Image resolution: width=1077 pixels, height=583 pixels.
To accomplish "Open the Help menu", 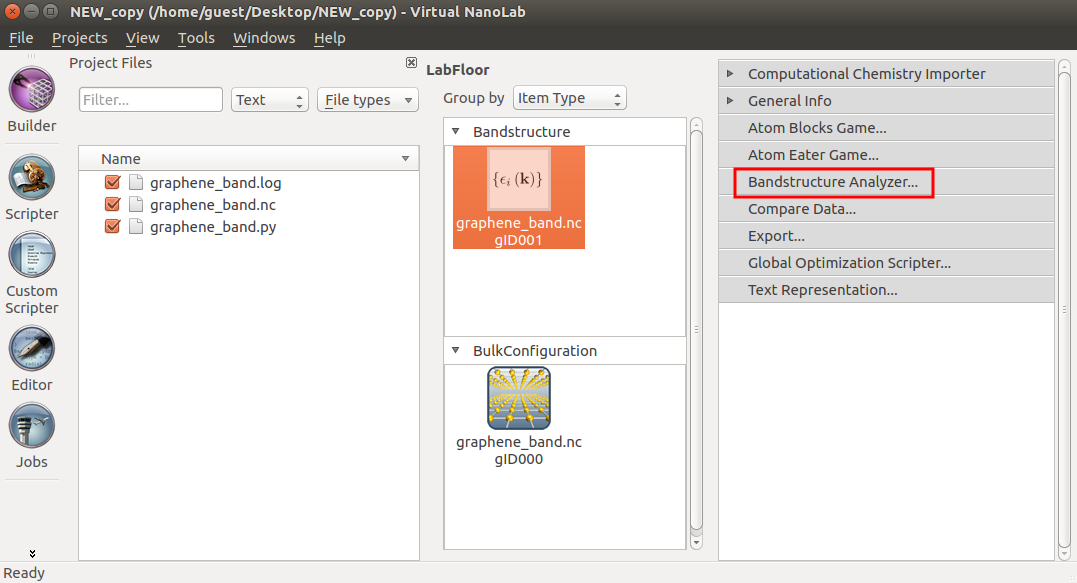I will point(330,38).
